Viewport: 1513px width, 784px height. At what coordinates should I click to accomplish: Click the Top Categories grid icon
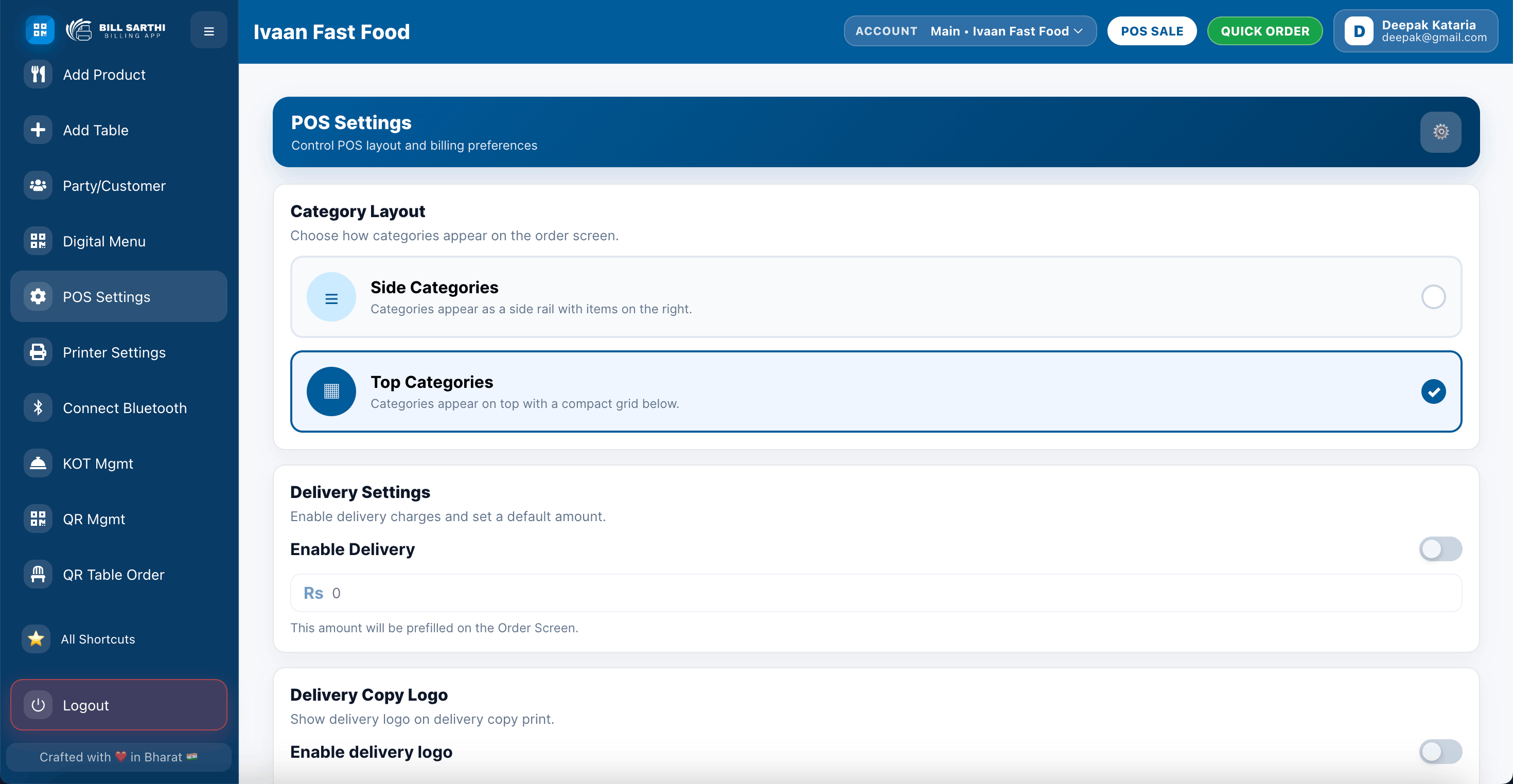tap(331, 391)
